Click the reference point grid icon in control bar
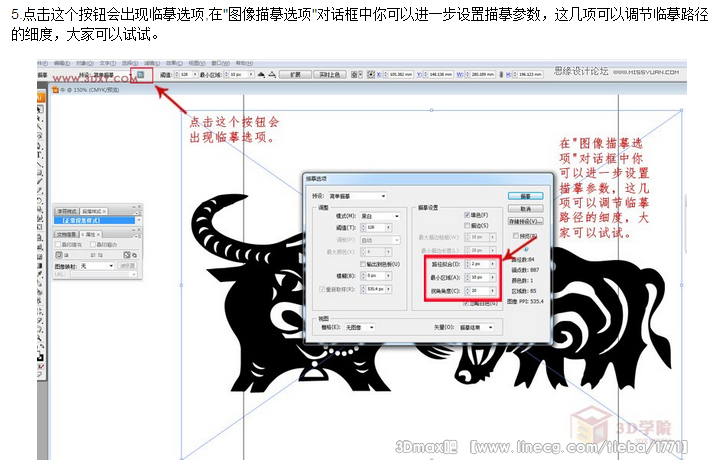 click(x=354, y=75)
